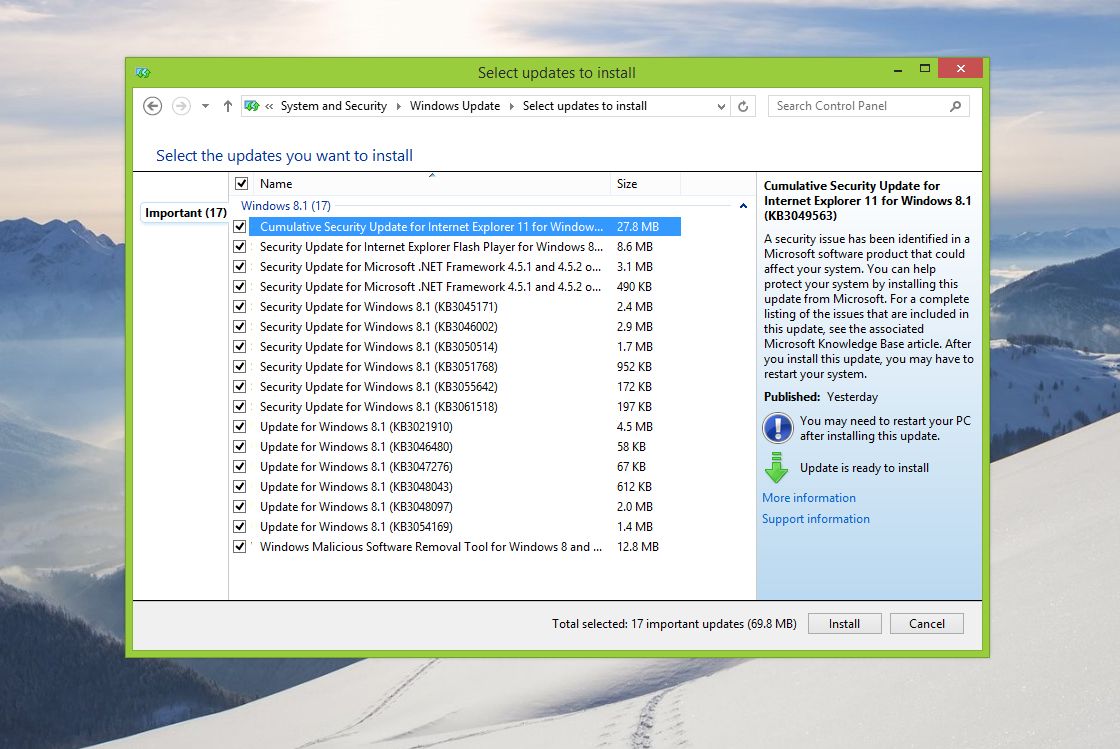The image size is (1120, 749).
Task: Uncheck Security Update KB3050514 checkbox
Action: pos(240,346)
